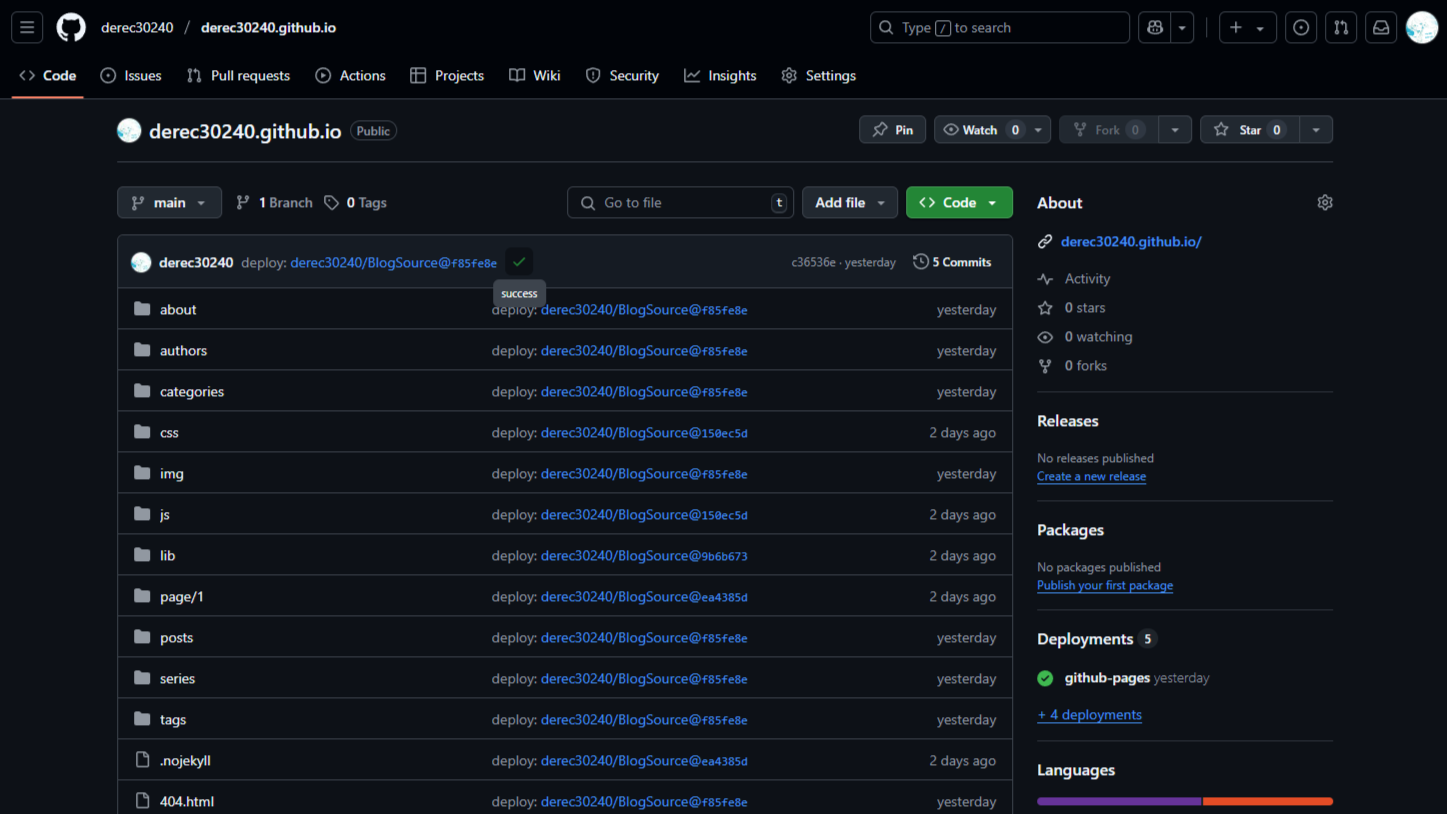The height and width of the screenshot is (814, 1447).
Task: Open the page/1 folder
Action: 182,597
